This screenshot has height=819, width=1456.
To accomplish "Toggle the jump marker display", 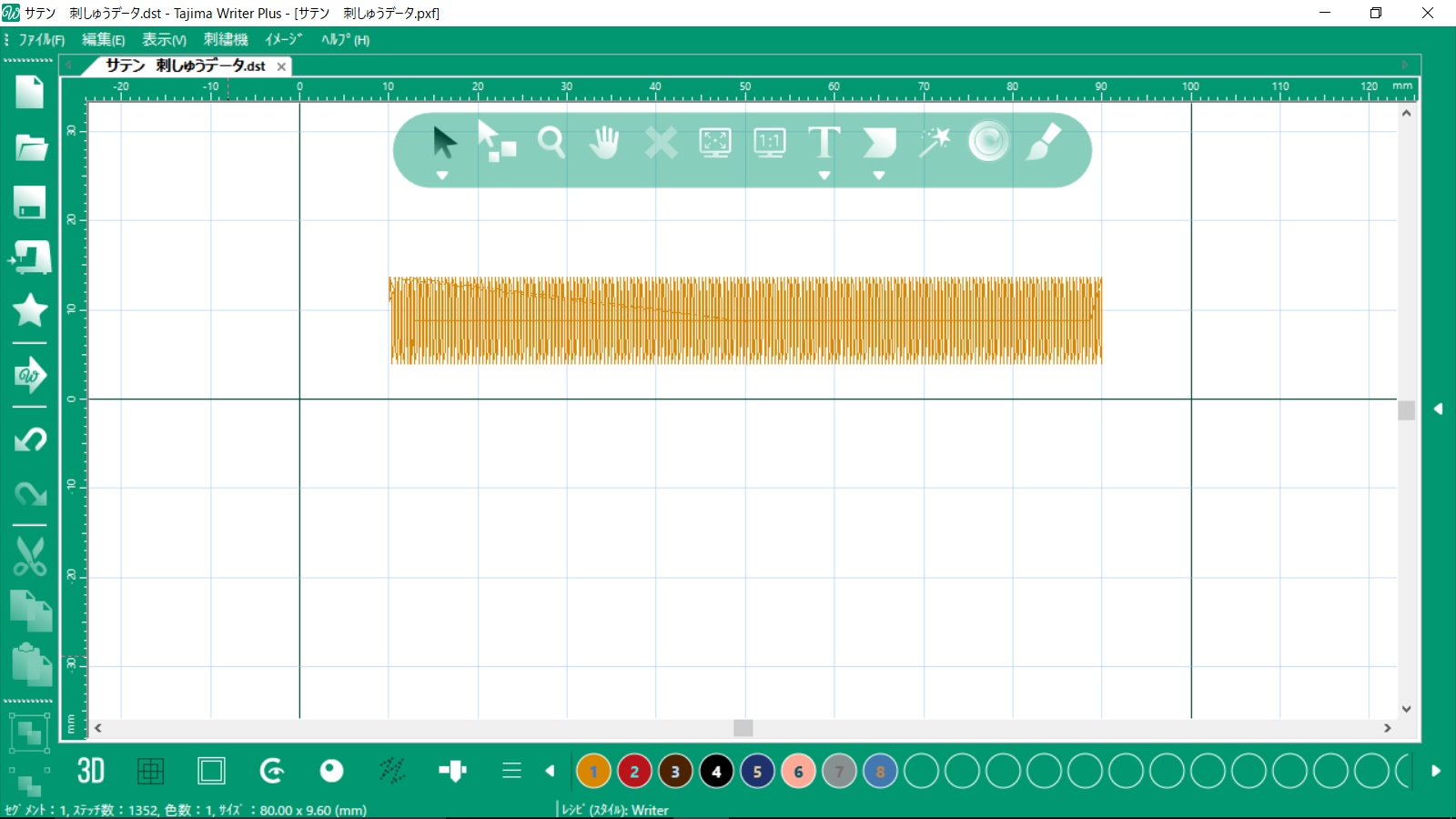I will 452,772.
